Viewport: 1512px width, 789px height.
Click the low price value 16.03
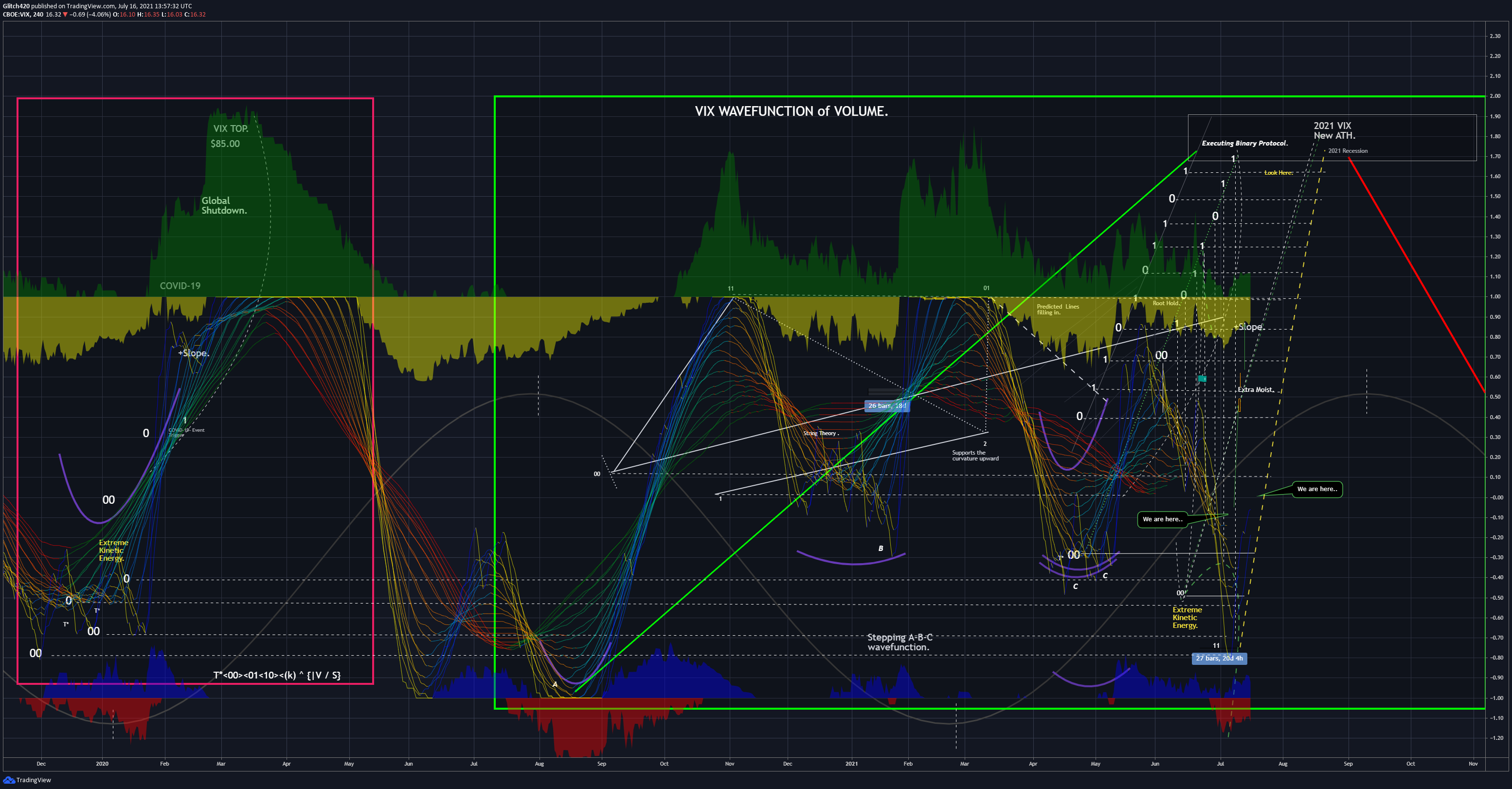(x=174, y=15)
